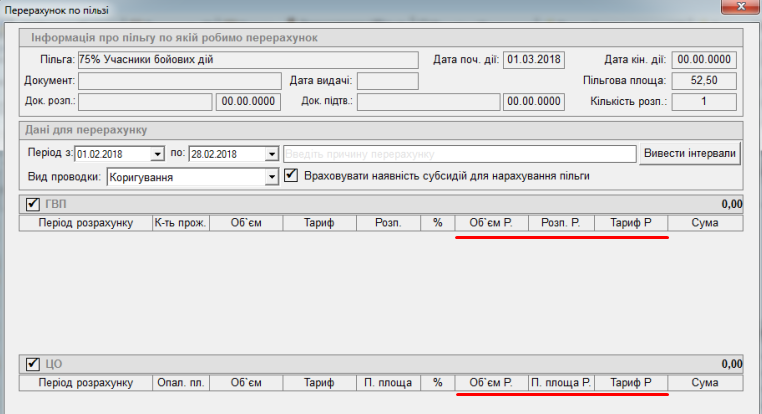Image resolution: width=762 pixels, height=414 pixels.
Task: Click the К-ть прож. column header
Action: (179, 223)
